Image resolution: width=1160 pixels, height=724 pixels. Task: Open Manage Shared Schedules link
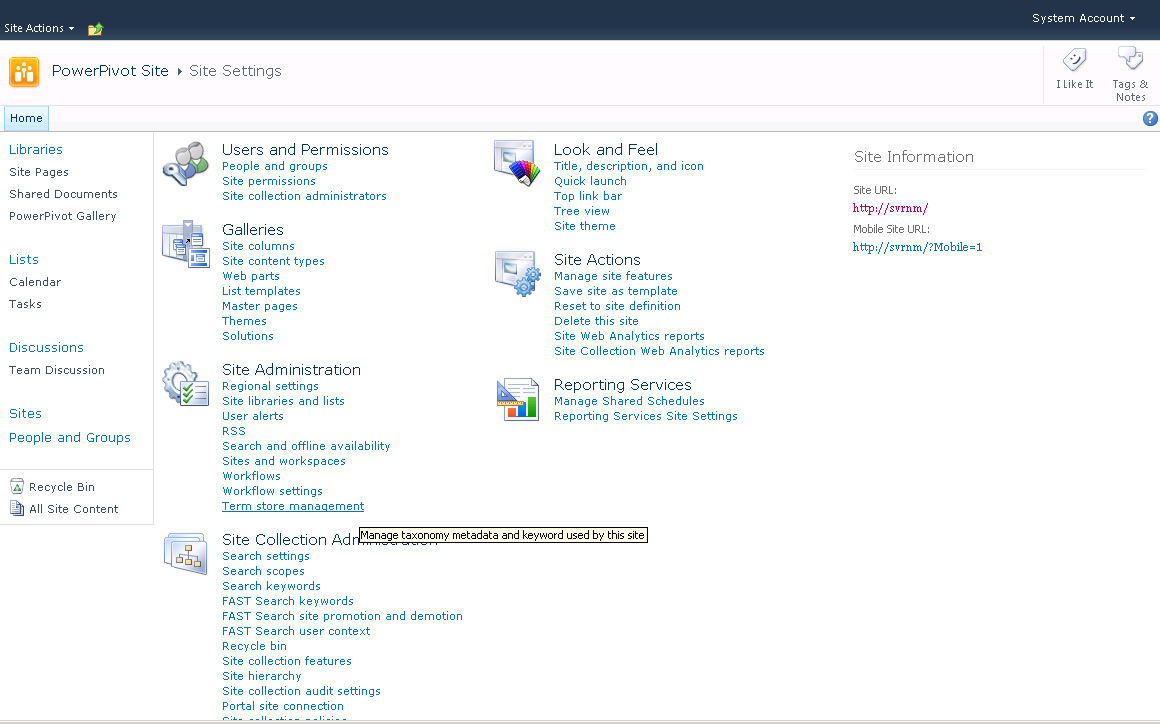click(x=630, y=401)
